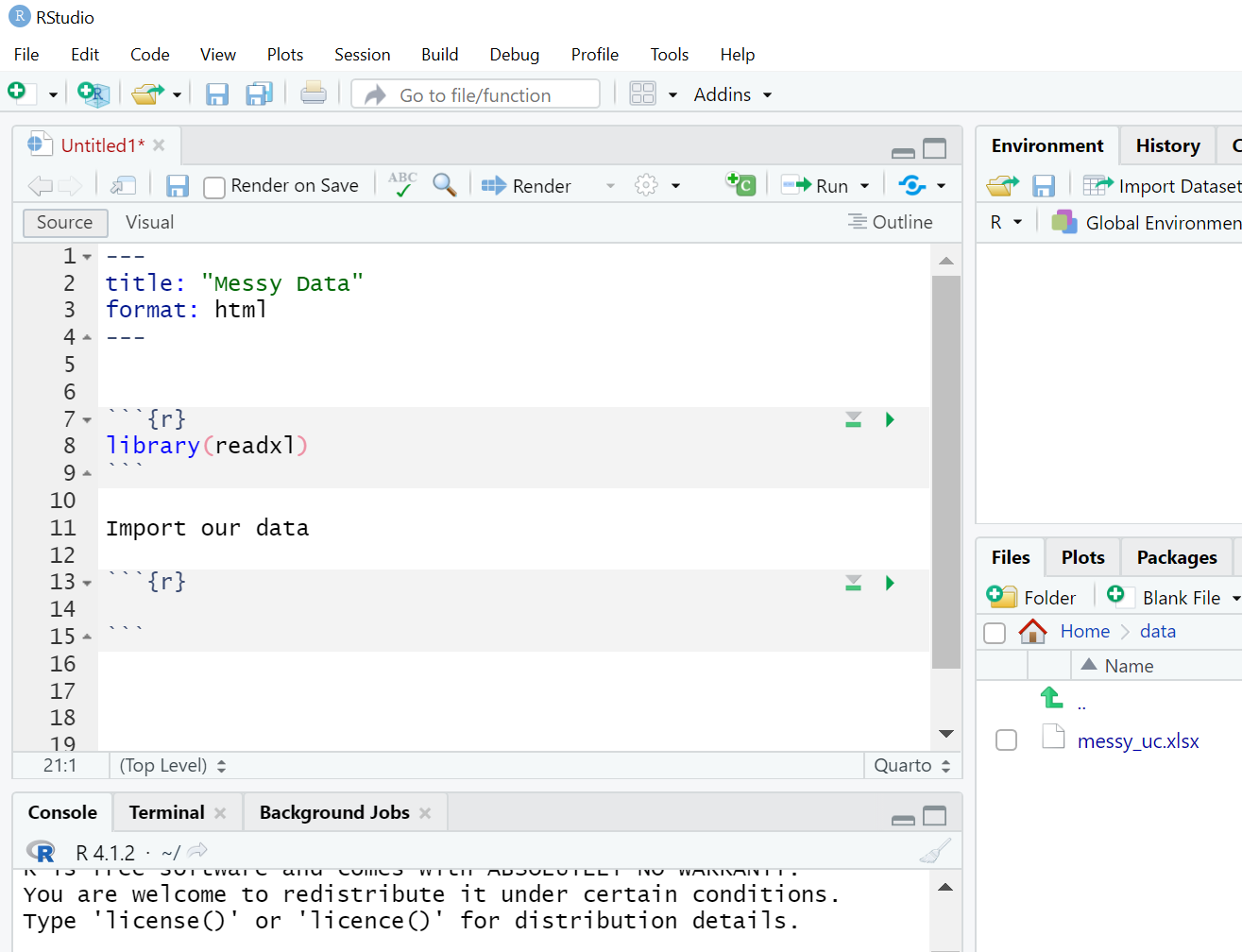Run all chunks above line 13
This screenshot has width=1242, height=952.
(x=853, y=583)
